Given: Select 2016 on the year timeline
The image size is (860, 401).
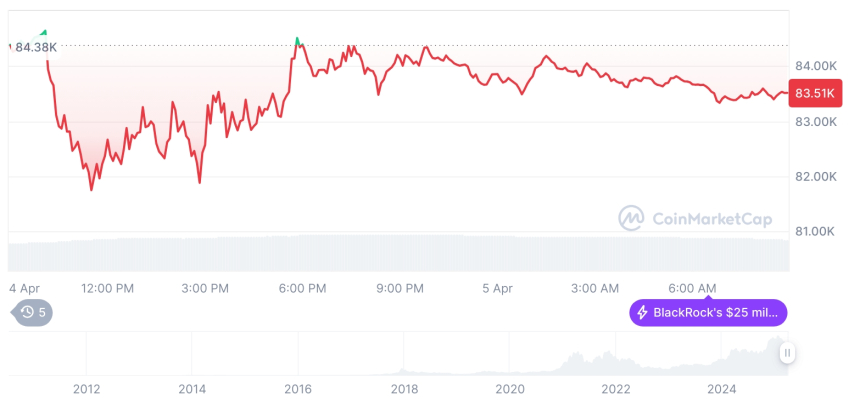Looking at the screenshot, I should (x=297, y=388).
